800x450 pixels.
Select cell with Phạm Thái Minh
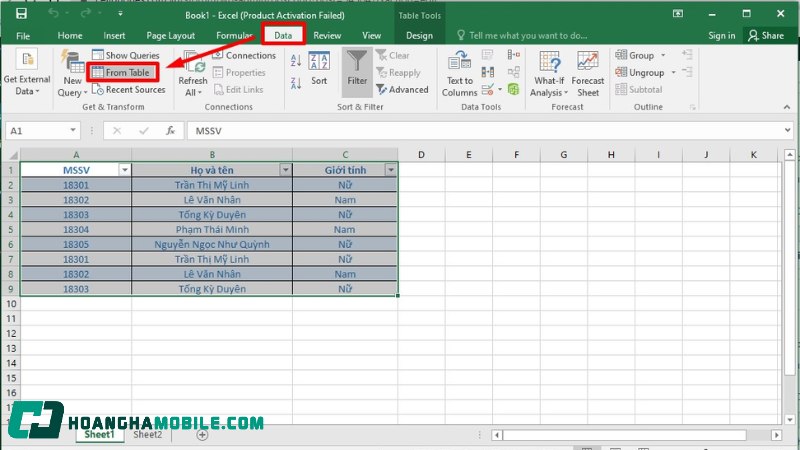tap(212, 230)
